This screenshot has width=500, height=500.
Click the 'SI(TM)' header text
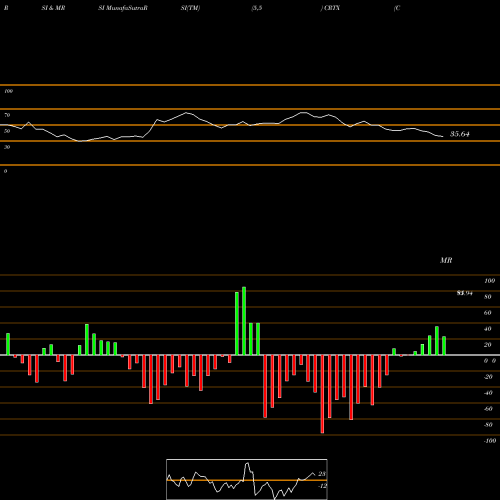click(190, 8)
